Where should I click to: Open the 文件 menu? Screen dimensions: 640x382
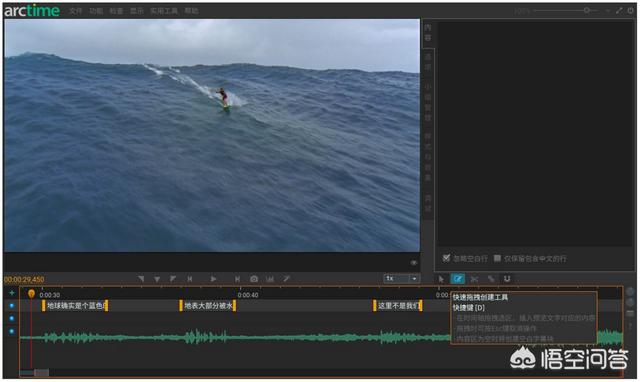76,11
